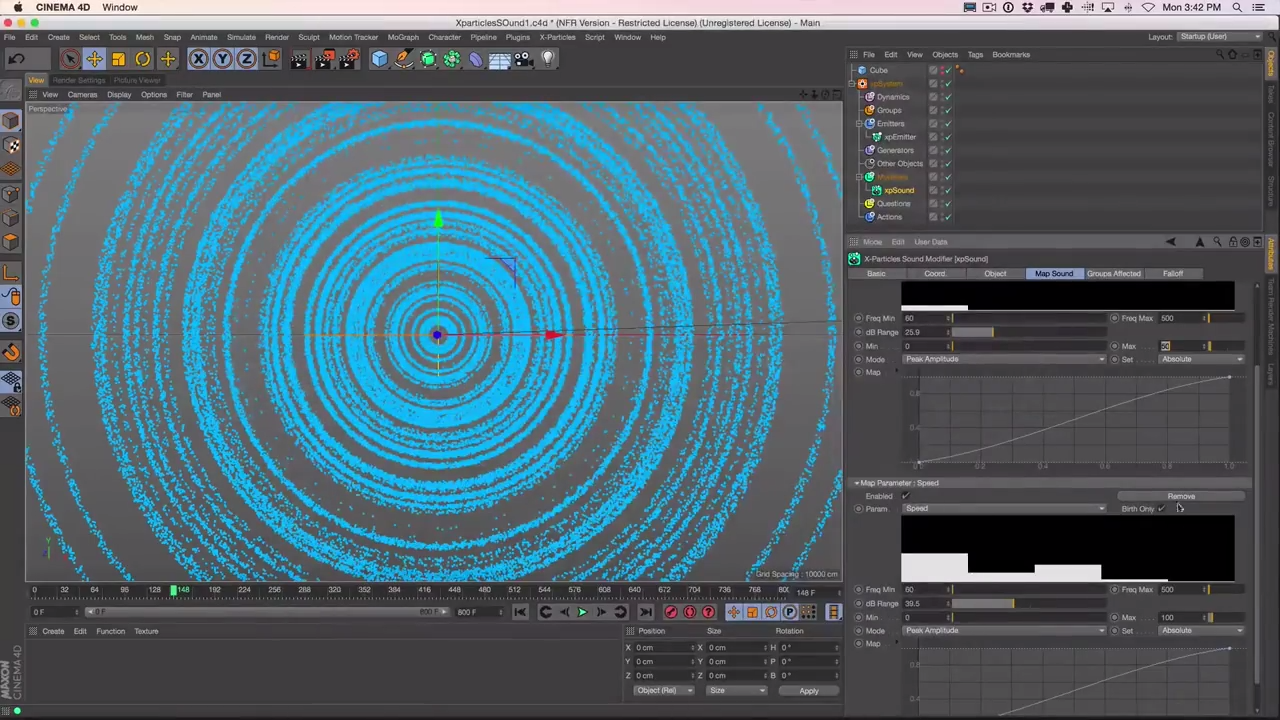Collapse the Modifiers tree node
Viewport: 1280px width, 720px height.
tap(859, 177)
